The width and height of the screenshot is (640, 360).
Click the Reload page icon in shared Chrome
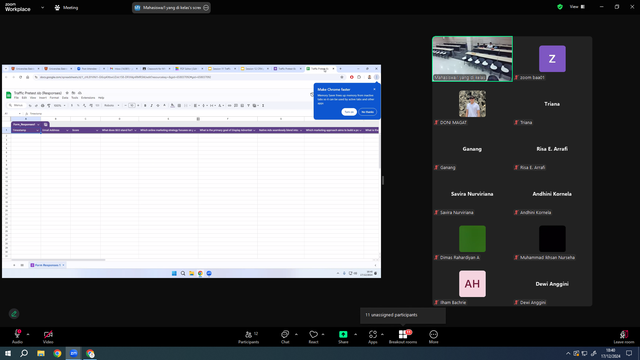(x=20, y=77)
